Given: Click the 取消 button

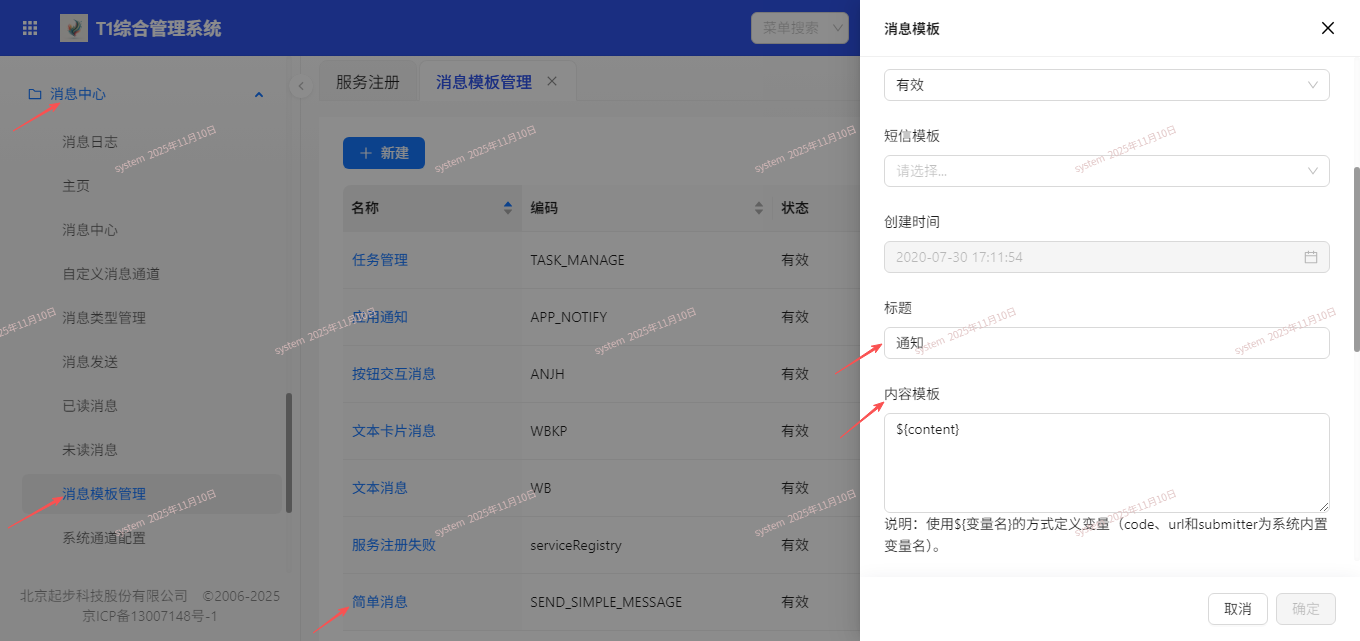Looking at the screenshot, I should click(x=1237, y=609).
